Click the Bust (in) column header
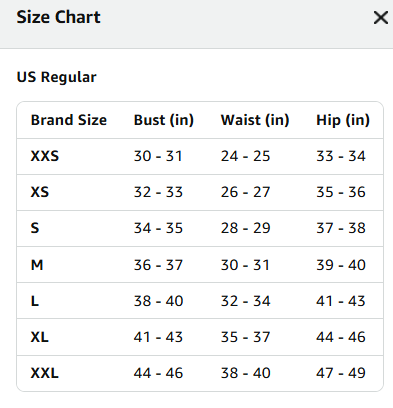The height and width of the screenshot is (408, 393). 164,120
